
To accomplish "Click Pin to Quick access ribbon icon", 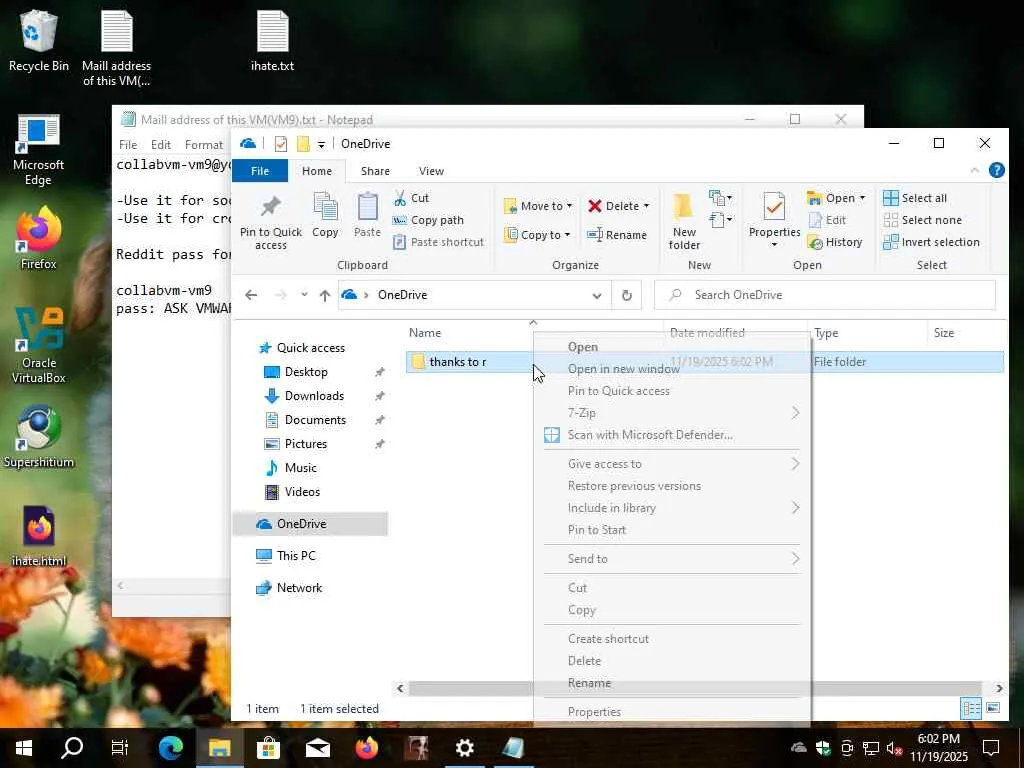I will coord(270,221).
